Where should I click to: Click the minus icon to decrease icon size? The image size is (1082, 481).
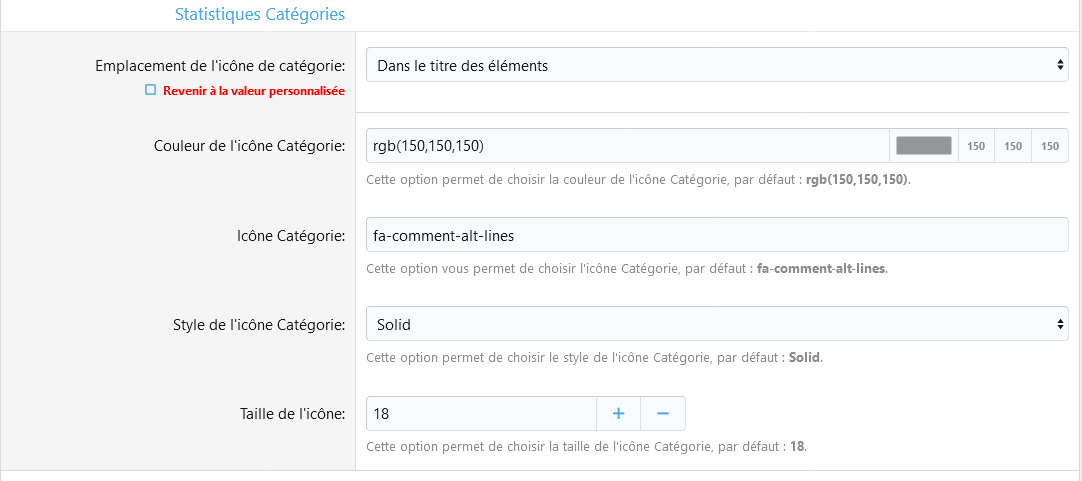click(662, 414)
